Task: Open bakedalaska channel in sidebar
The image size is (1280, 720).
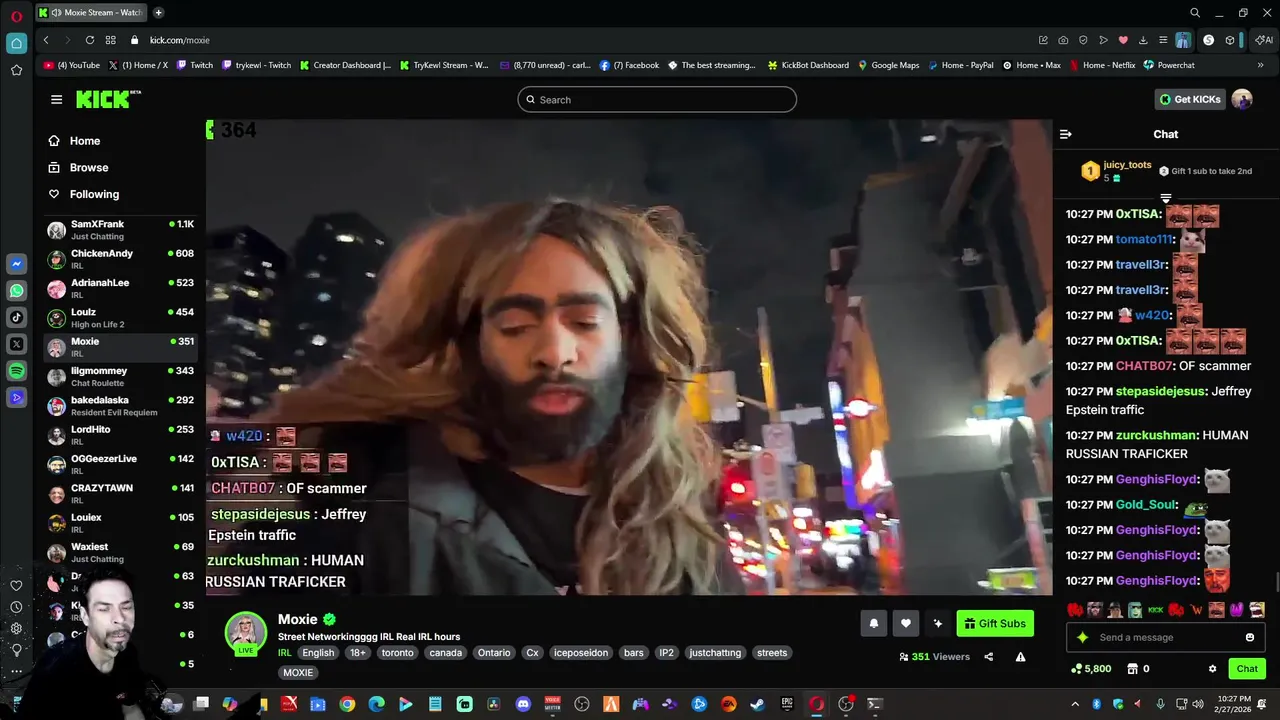Action: 120,405
